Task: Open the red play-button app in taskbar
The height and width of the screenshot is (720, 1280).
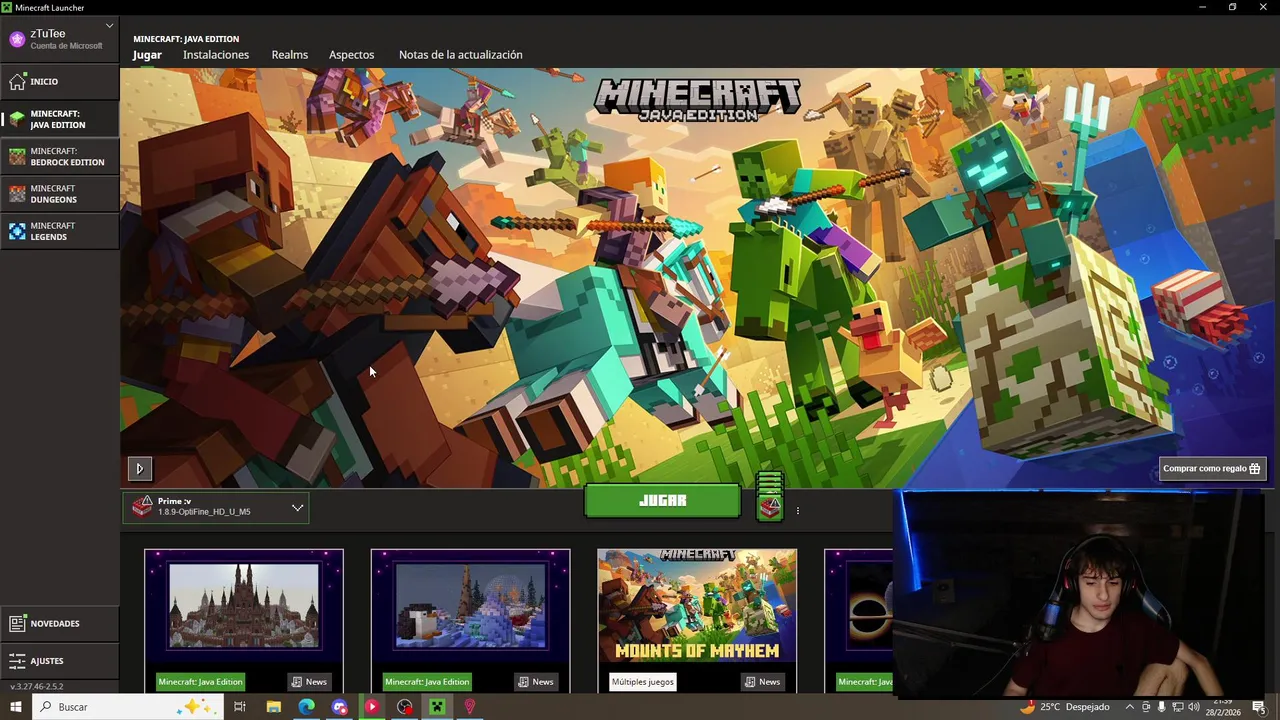Action: [x=371, y=707]
